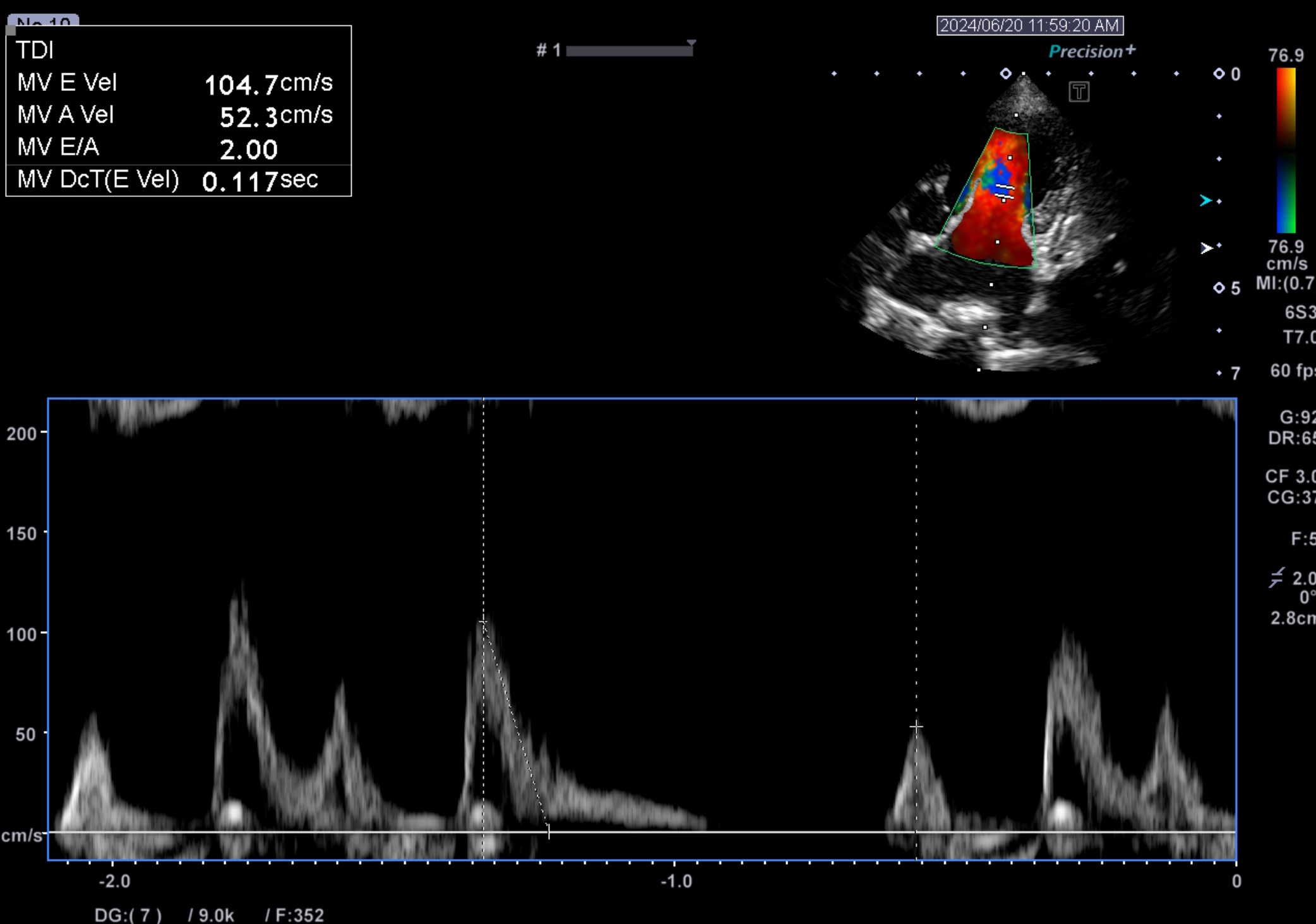Click the cyan focus arrow on depth scale

pos(1205,201)
